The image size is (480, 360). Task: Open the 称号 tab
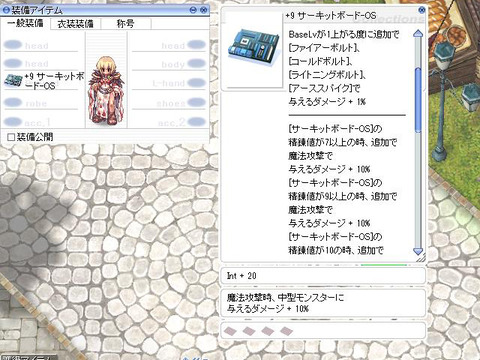click(126, 24)
